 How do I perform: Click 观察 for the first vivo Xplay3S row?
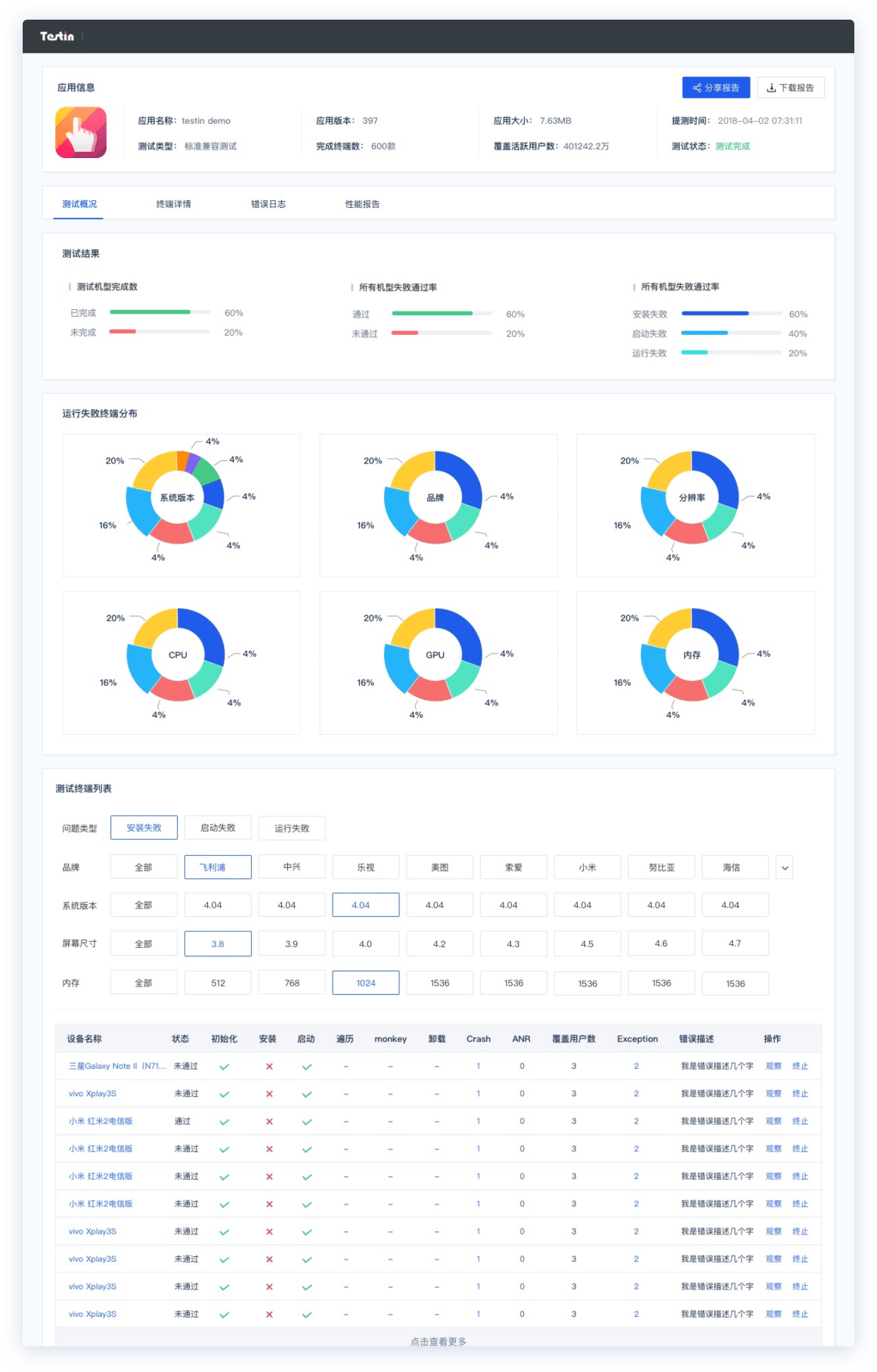point(773,1094)
